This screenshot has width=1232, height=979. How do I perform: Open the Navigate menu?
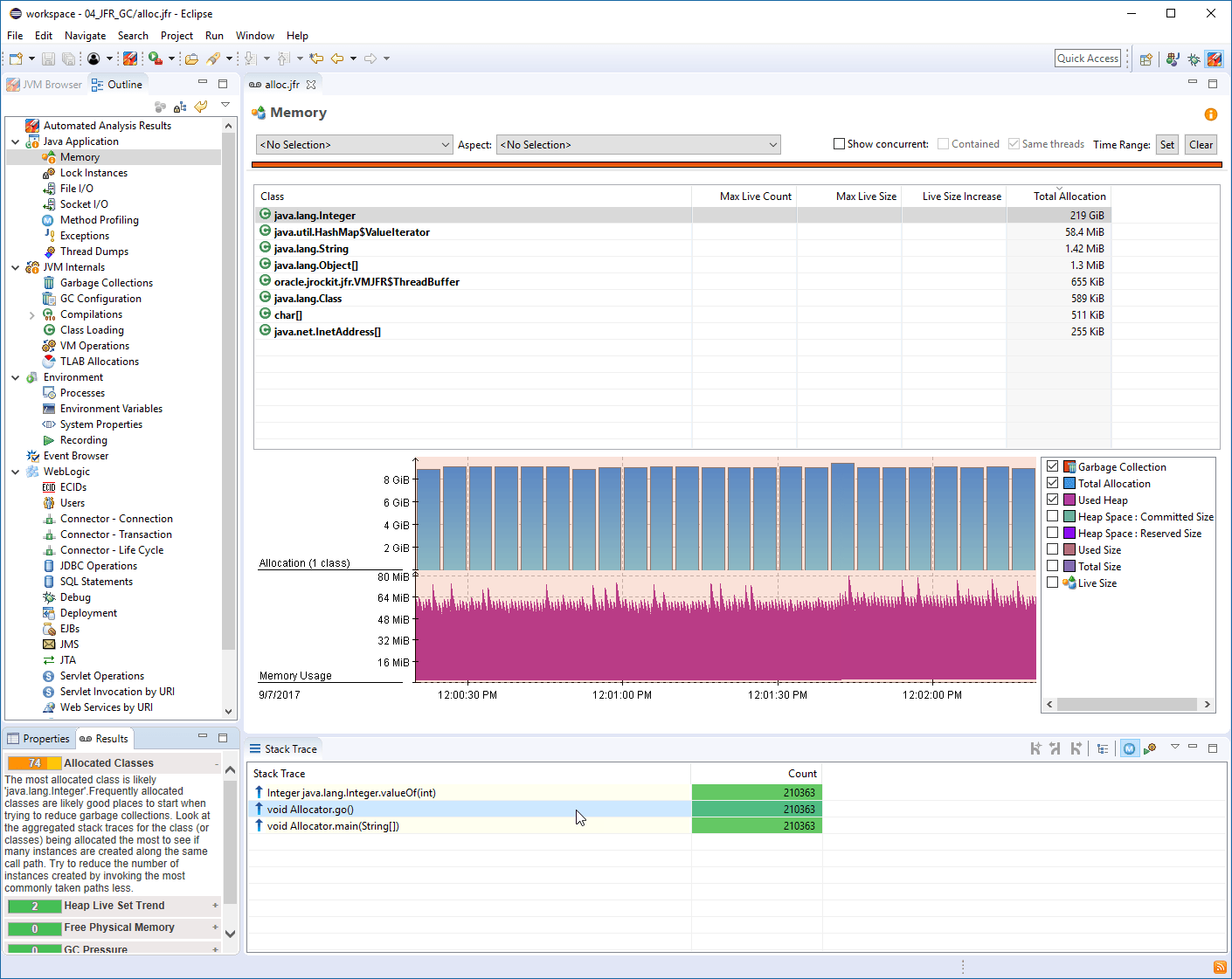tap(85, 36)
